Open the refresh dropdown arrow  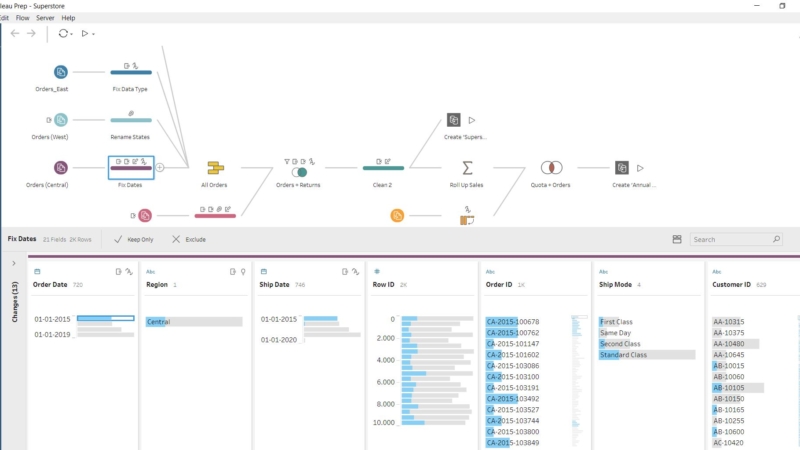(71, 34)
